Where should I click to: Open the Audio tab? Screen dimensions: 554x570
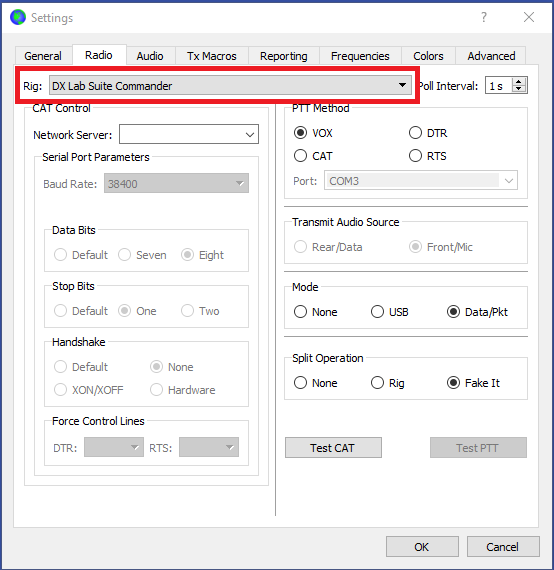[150, 56]
